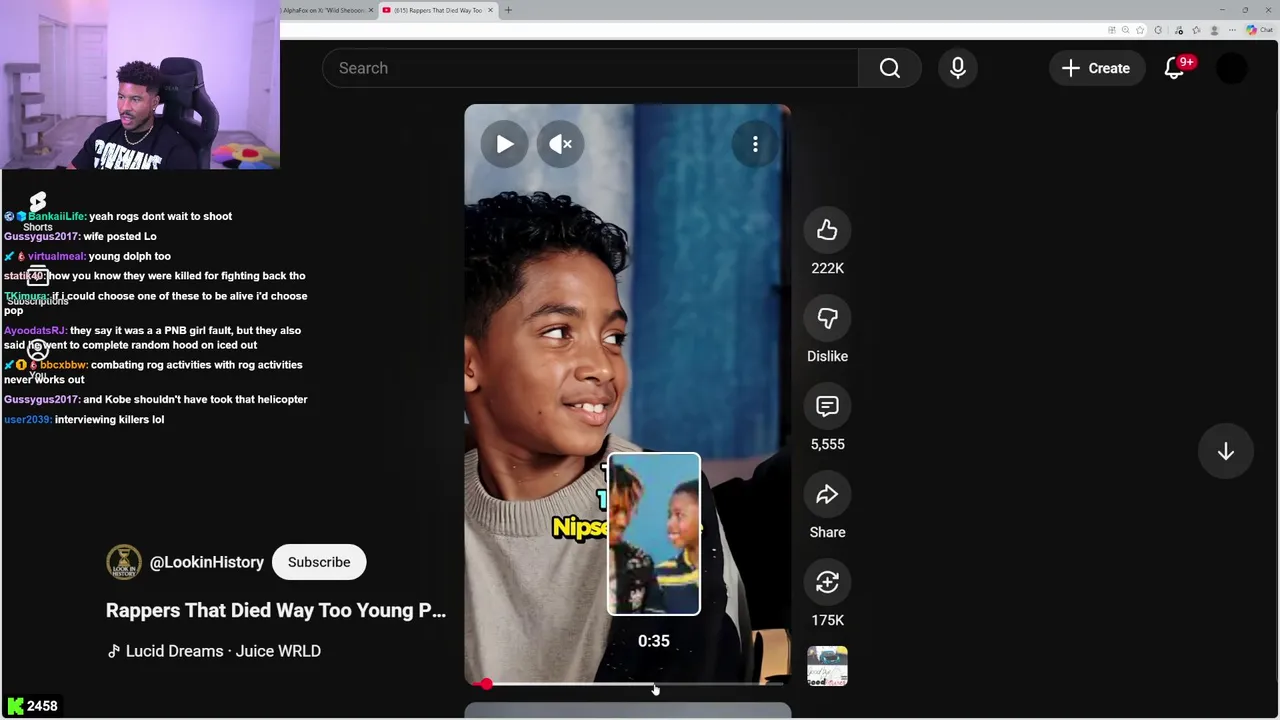This screenshot has height=720, width=1280.
Task: Click the browser extensions icon
Action: 1158,30
